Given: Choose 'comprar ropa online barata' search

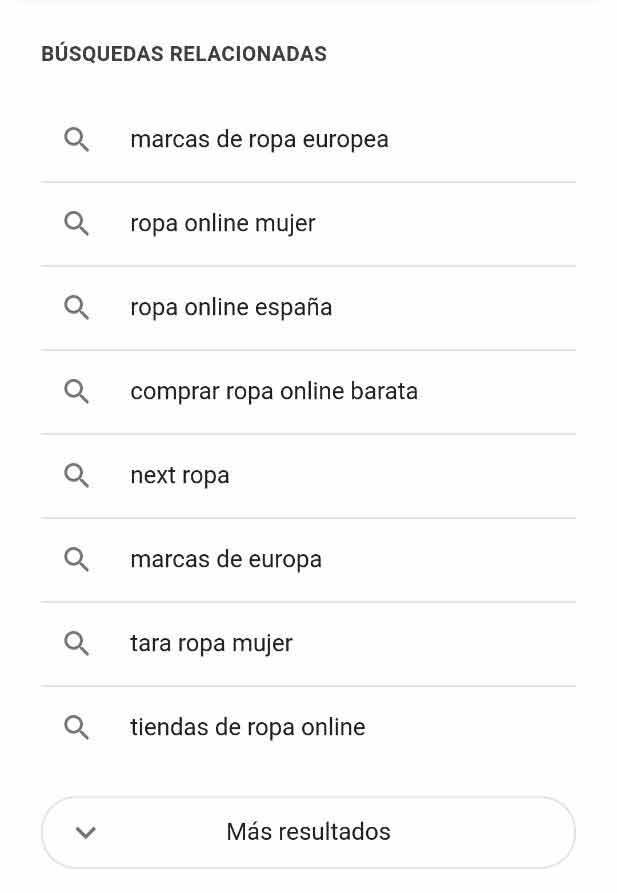Looking at the screenshot, I should point(274,392).
